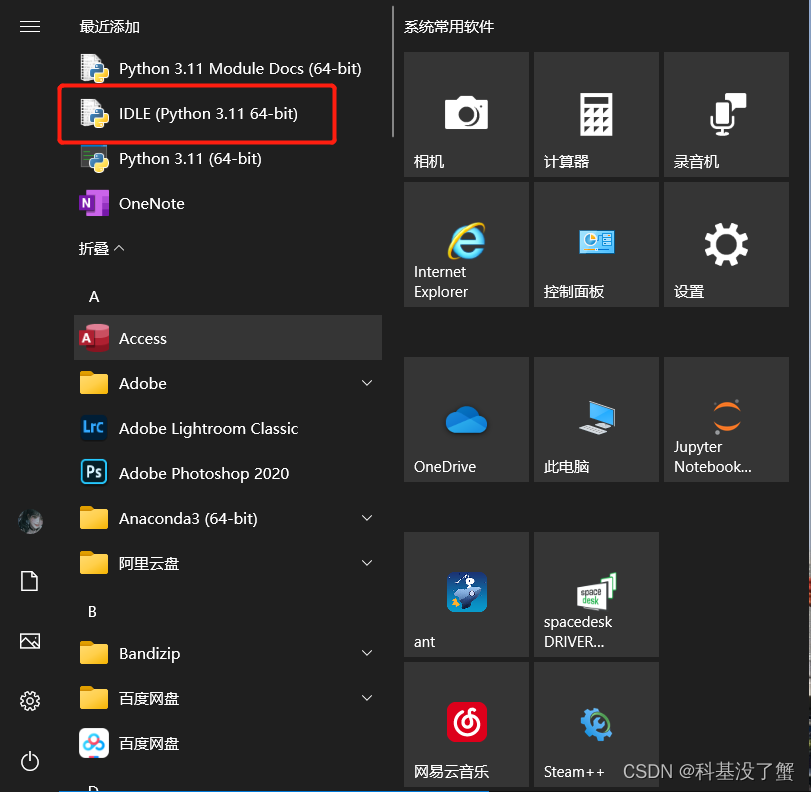
Task: Launch Adobe Photoshop 2020
Action: 228,473
